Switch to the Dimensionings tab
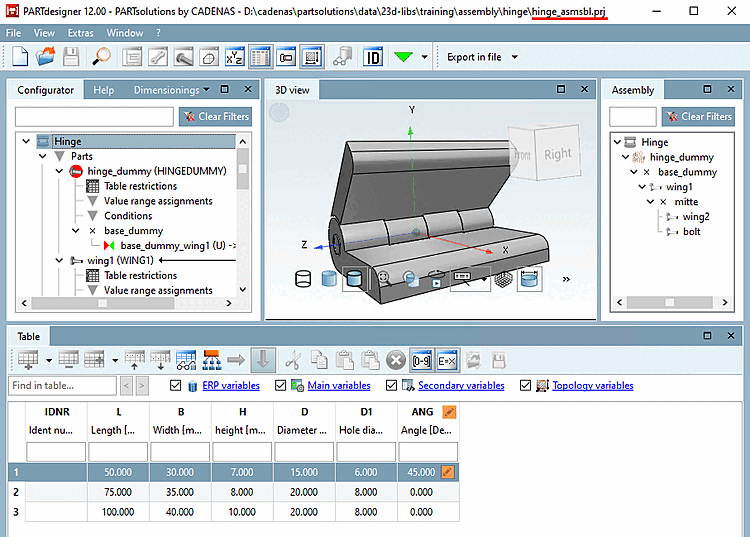This screenshot has width=750, height=537. coord(166,90)
